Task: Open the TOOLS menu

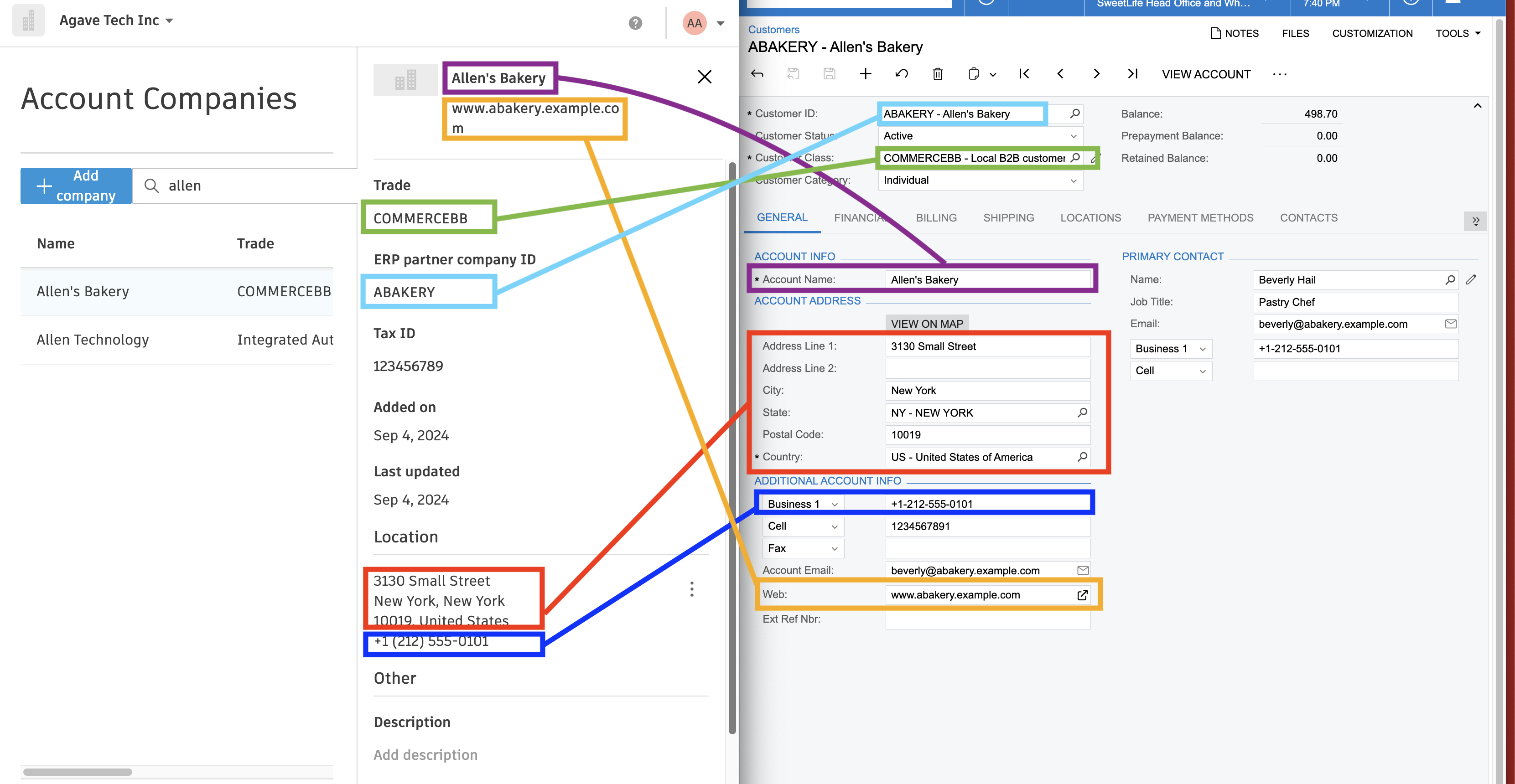Action: (x=1458, y=33)
